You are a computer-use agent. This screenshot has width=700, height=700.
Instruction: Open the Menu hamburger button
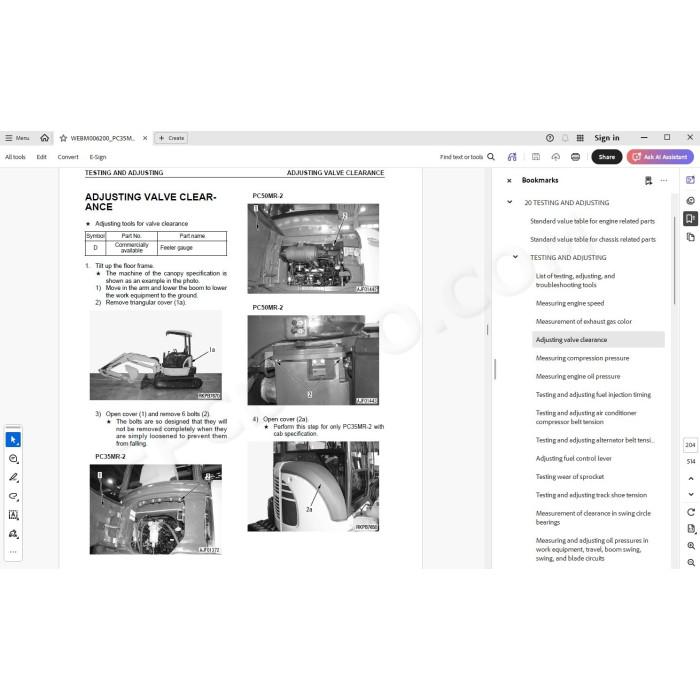tap(17, 138)
